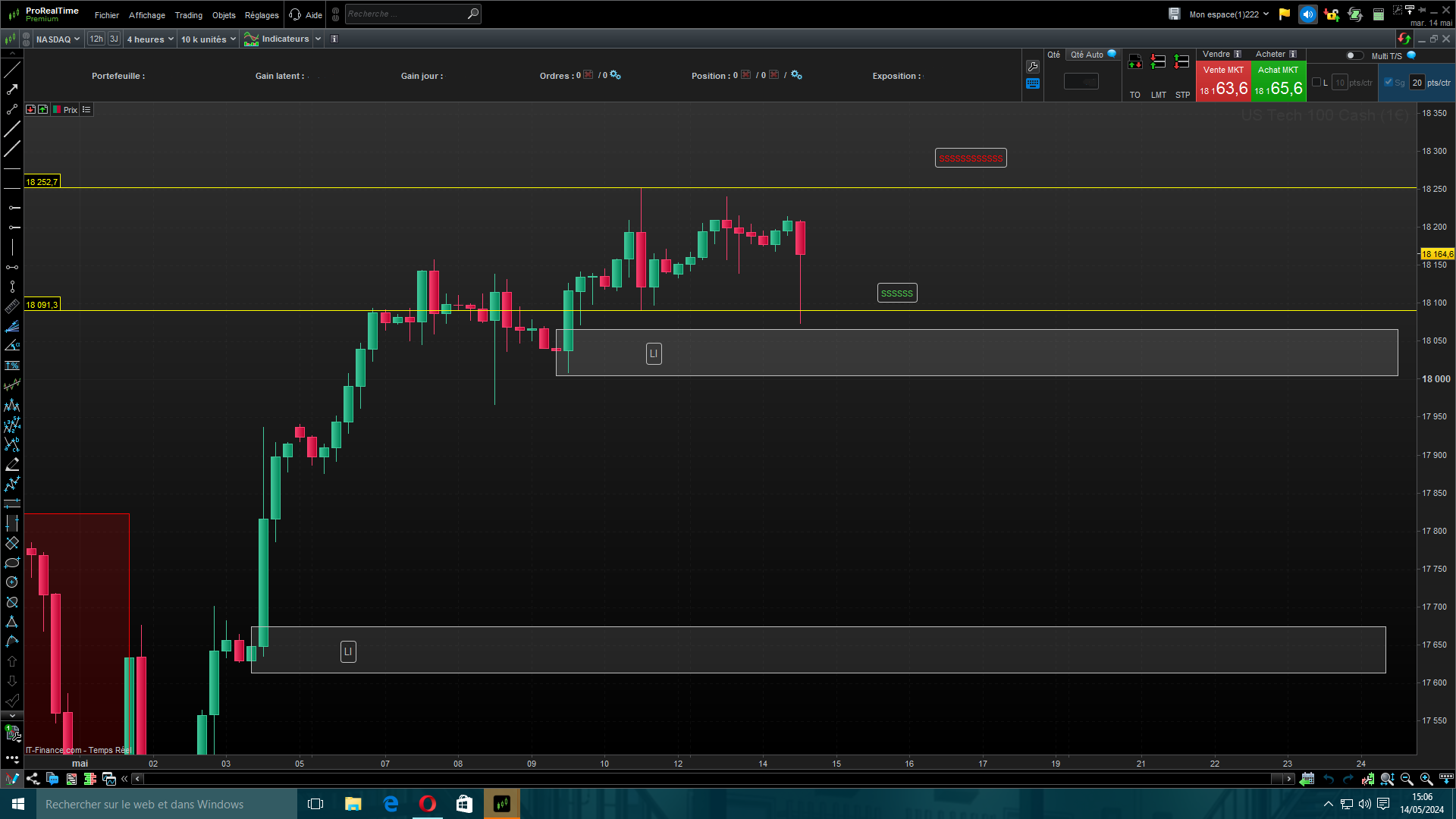Open the Affichage menu
1456x819 pixels.
pos(146,15)
